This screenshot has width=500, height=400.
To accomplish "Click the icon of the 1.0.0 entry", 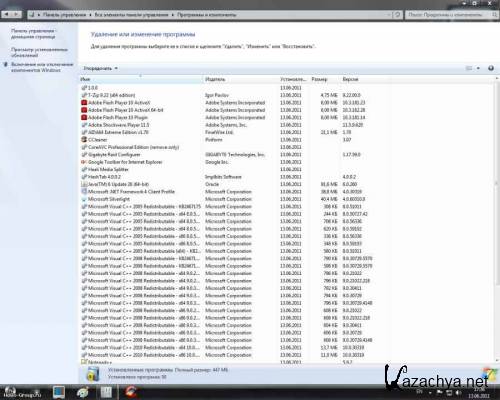I will pyautogui.click(x=84, y=88).
